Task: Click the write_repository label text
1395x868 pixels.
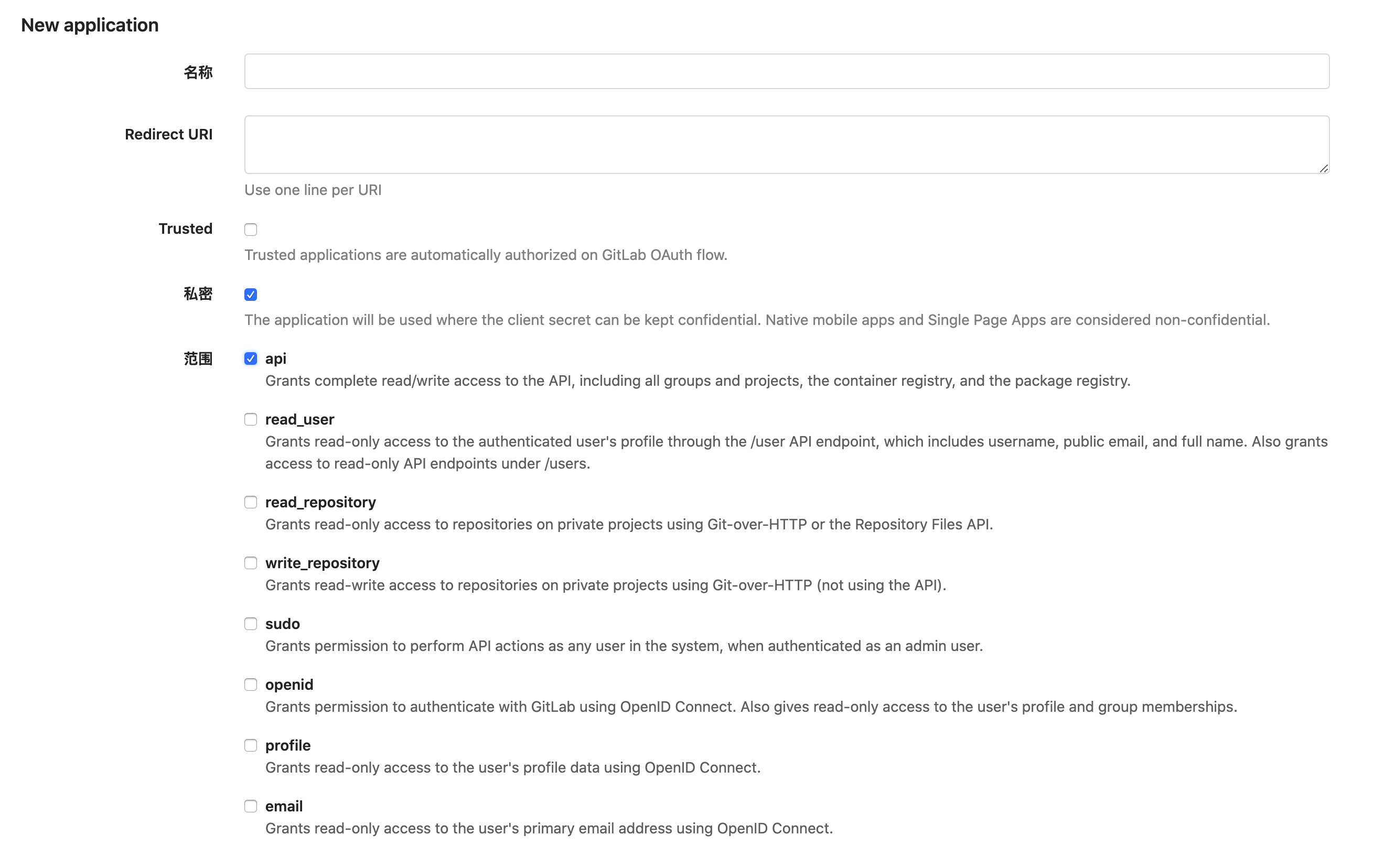Action: (322, 563)
